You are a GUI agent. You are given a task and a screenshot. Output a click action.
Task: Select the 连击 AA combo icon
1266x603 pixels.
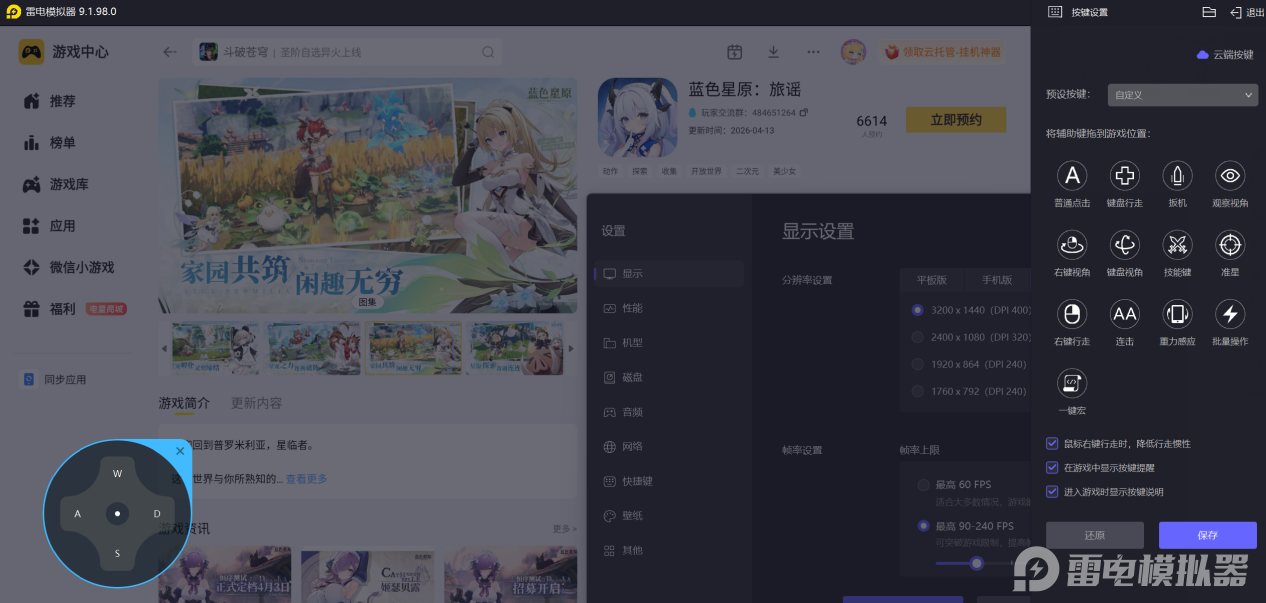pyautogui.click(x=1125, y=314)
